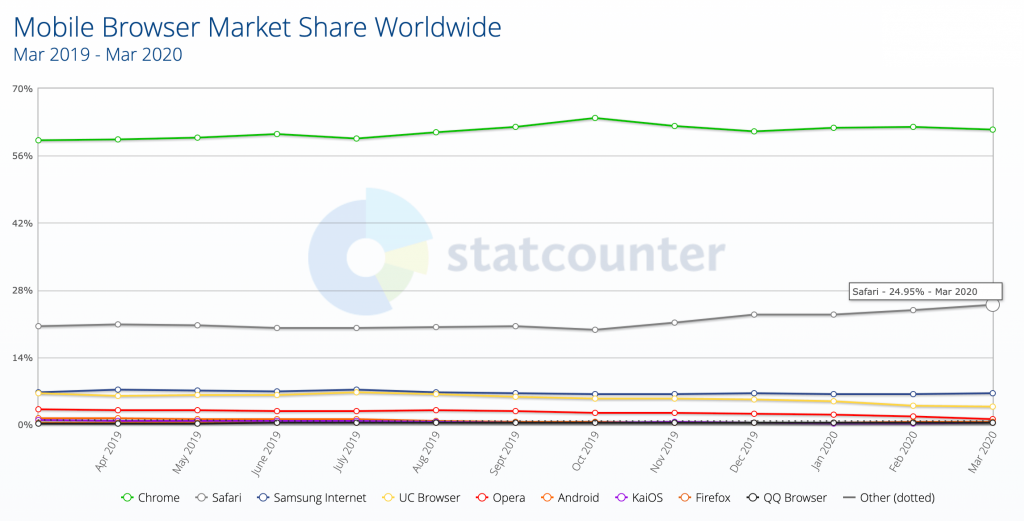Hide the Other (dotted) series

pyautogui.click(x=850, y=497)
